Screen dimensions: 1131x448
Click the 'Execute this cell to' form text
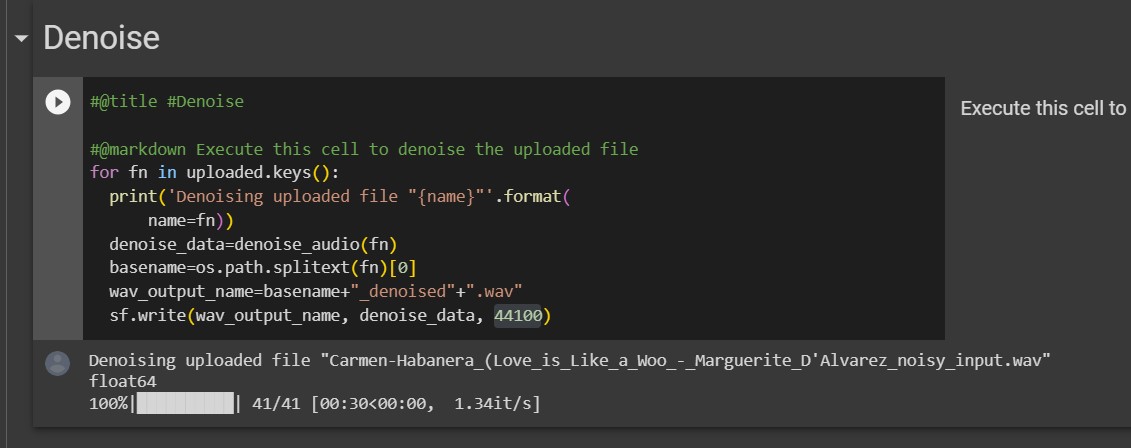pos(1043,108)
